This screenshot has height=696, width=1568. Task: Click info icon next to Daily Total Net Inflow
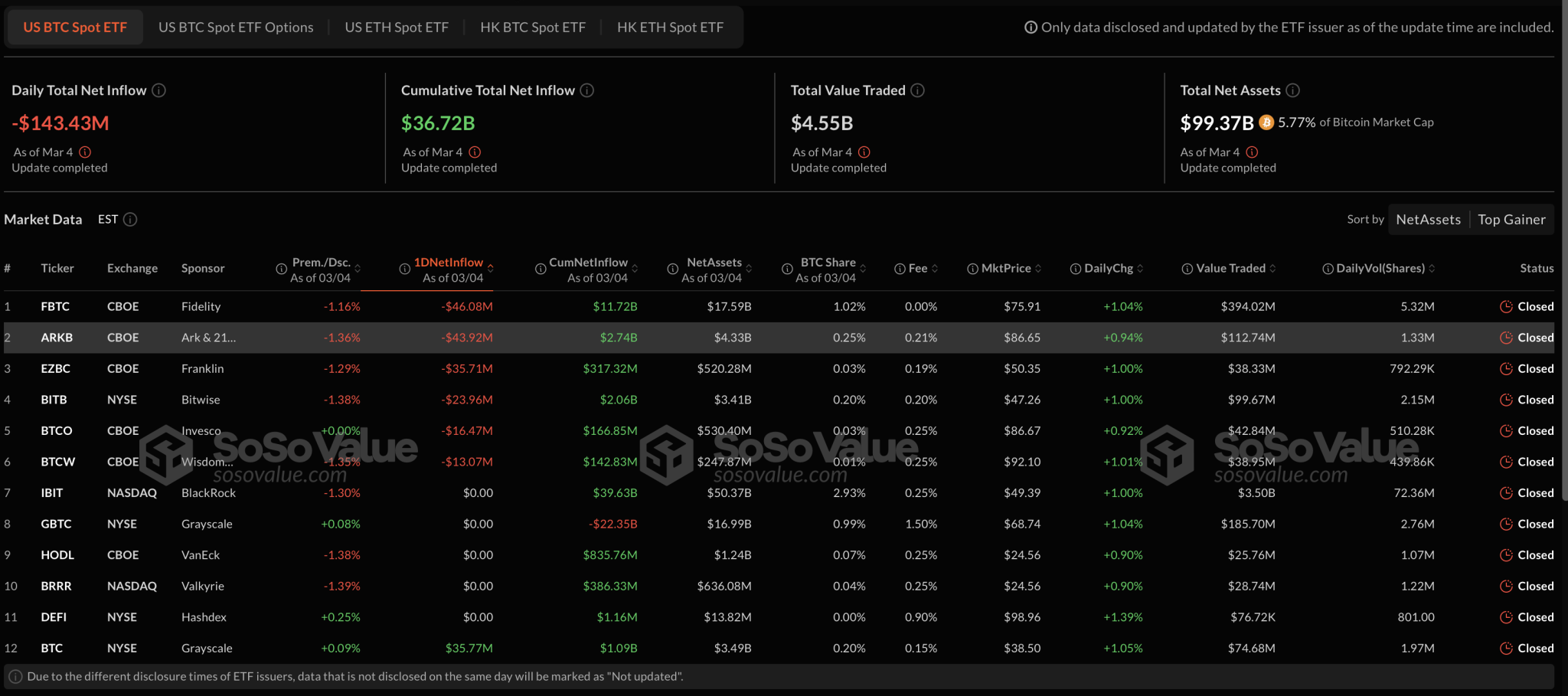tap(158, 90)
